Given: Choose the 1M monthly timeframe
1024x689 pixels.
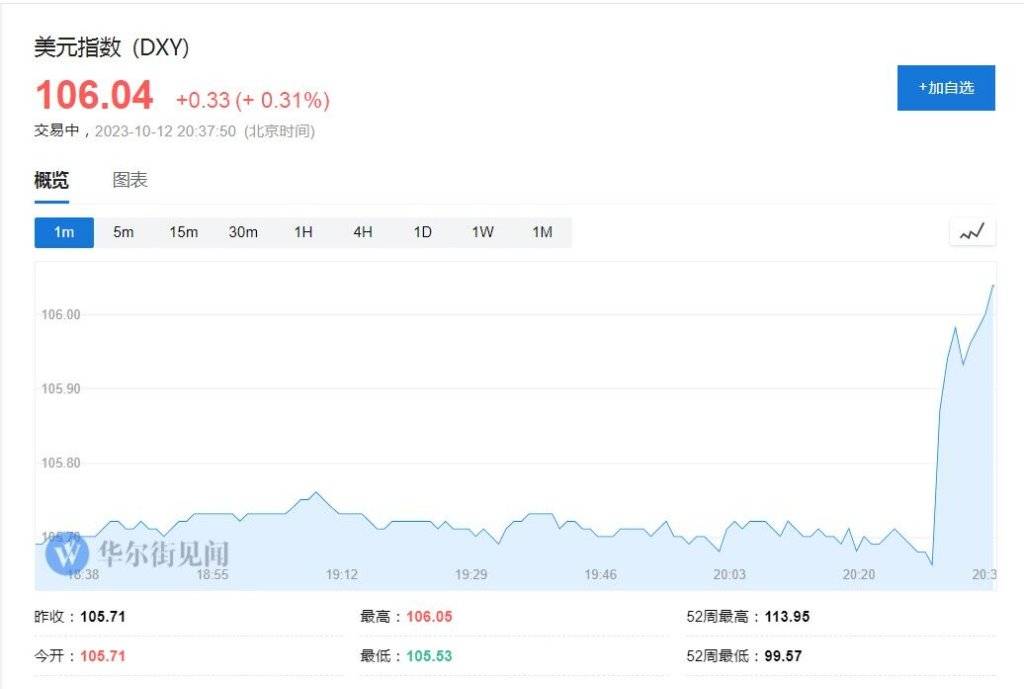Looking at the screenshot, I should 542,232.
